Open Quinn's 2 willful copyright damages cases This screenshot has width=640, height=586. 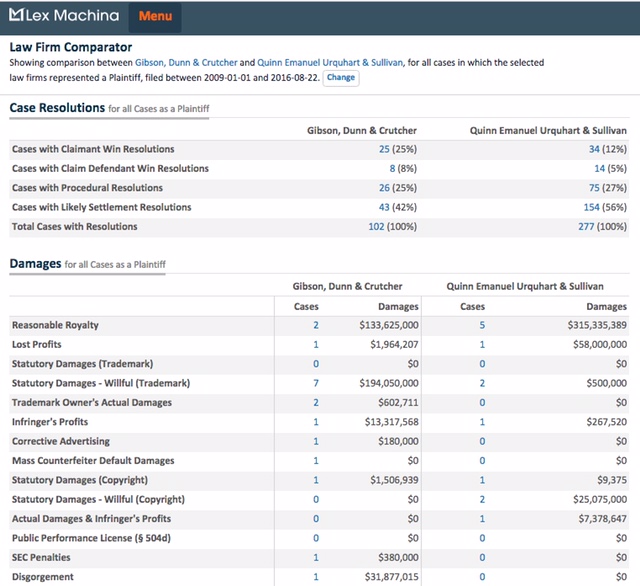pyautogui.click(x=482, y=499)
